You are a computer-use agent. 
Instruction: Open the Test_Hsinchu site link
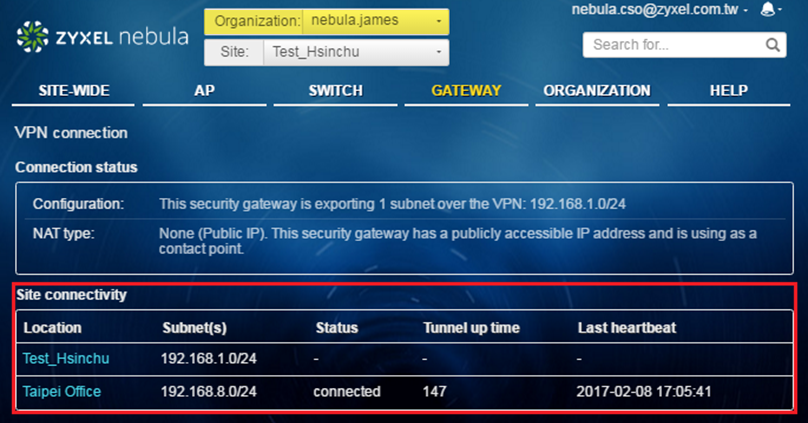point(66,358)
